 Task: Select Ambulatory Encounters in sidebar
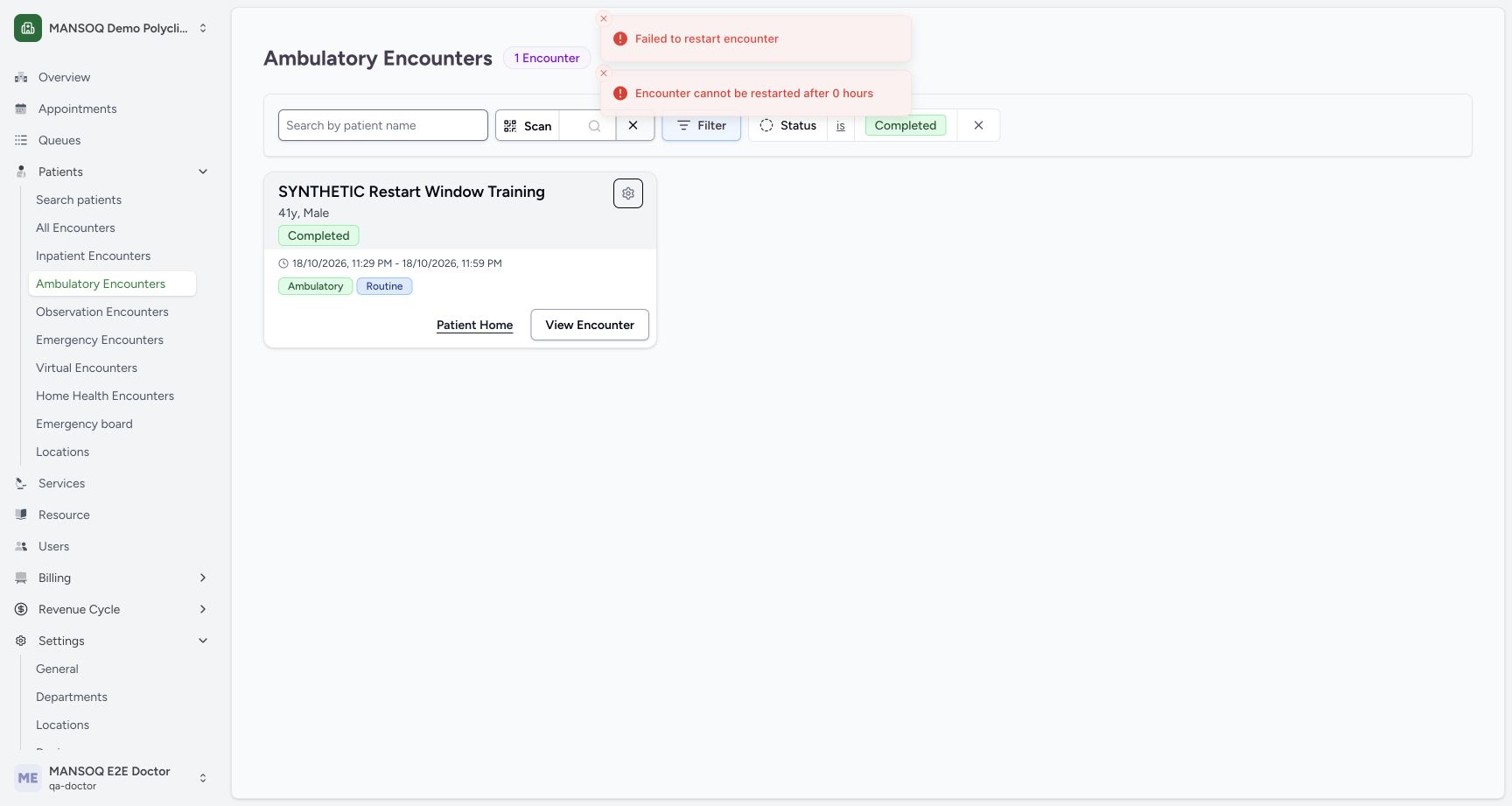pos(112,284)
